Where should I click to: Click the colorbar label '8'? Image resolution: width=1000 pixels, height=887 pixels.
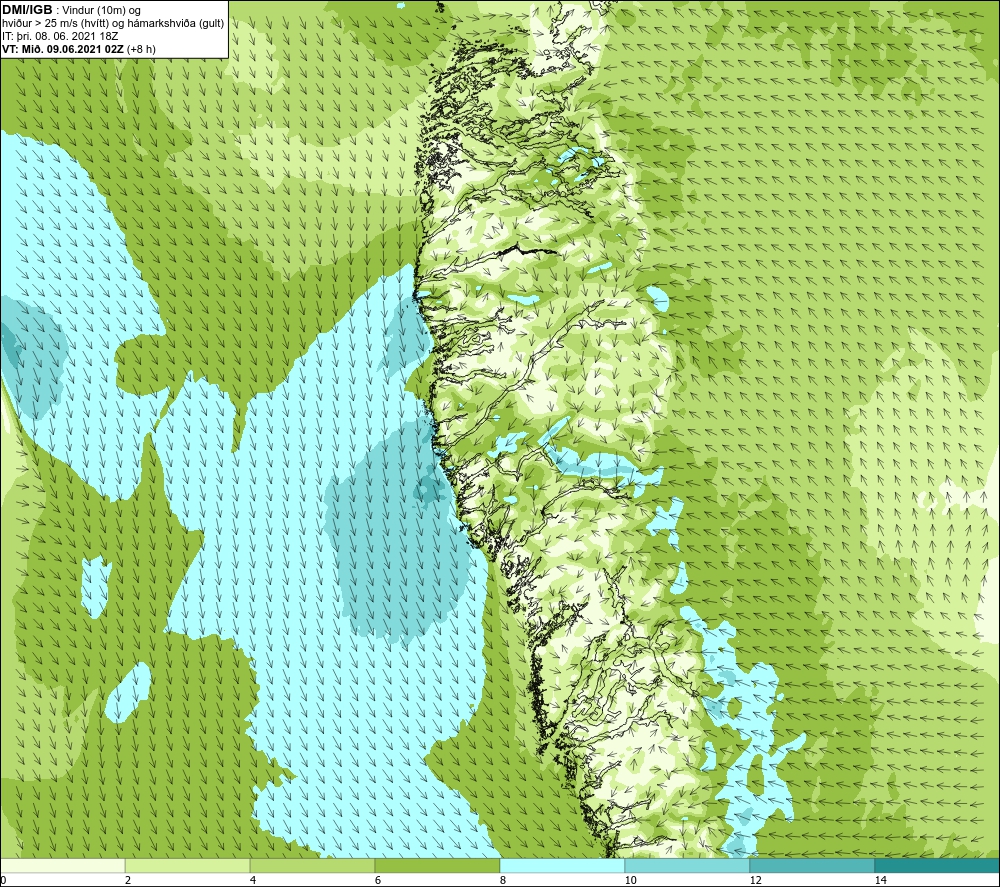(x=503, y=881)
